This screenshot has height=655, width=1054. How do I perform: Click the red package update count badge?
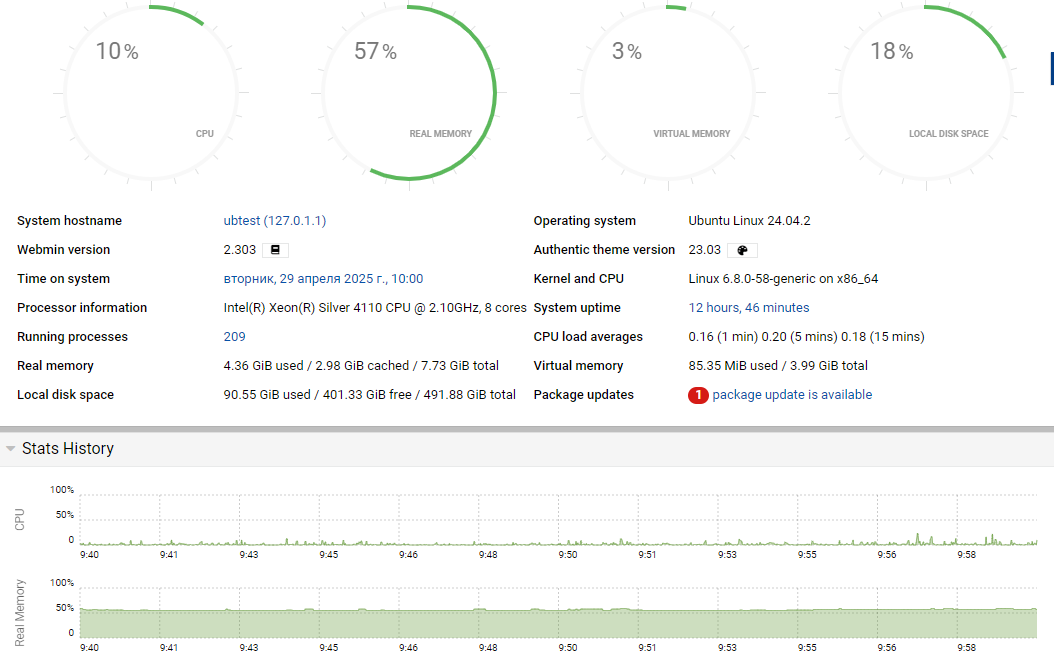click(698, 395)
